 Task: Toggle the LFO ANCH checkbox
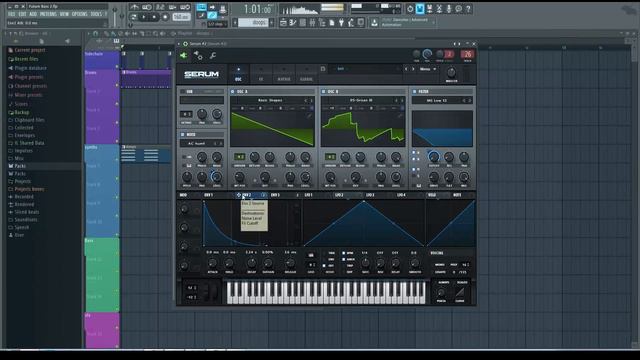pos(344,259)
